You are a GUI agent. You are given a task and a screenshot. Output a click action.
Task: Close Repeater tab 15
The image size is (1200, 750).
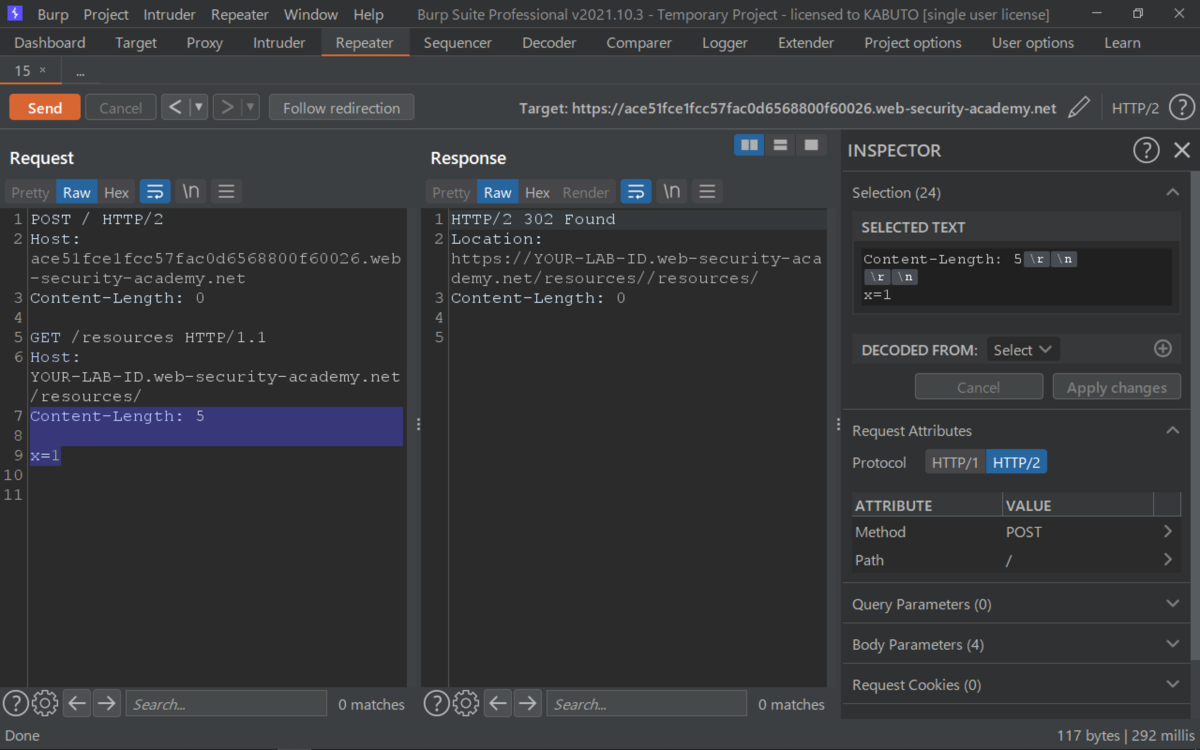[43, 71]
